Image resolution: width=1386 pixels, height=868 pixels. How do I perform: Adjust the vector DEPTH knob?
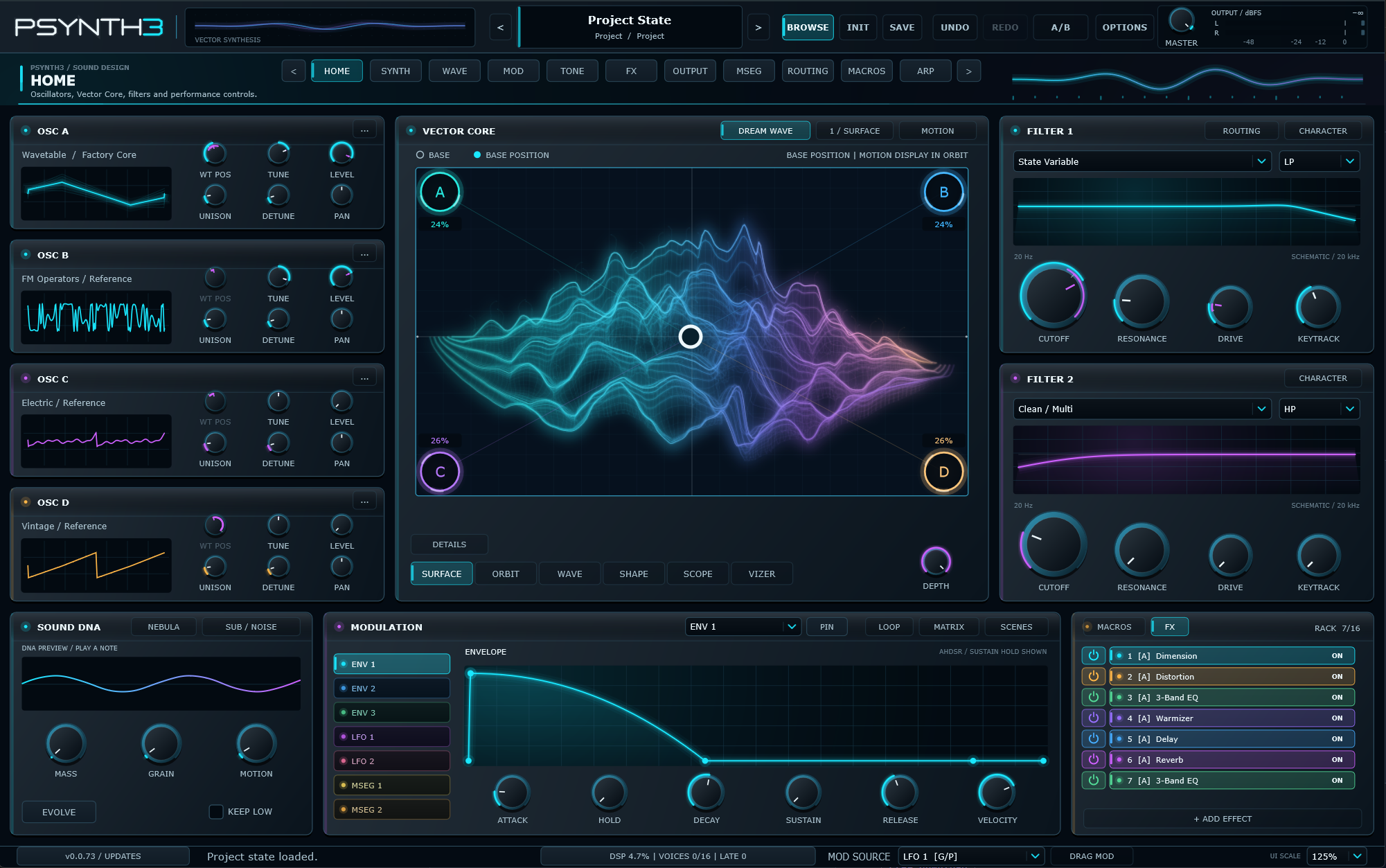point(936,560)
